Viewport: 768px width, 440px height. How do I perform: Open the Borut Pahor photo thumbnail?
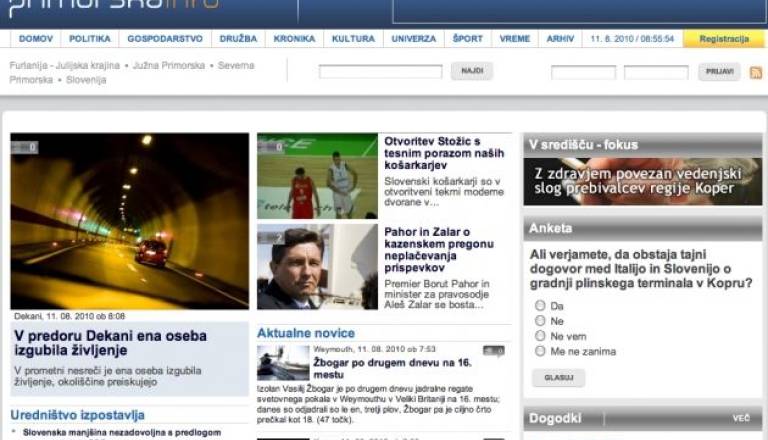click(317, 266)
